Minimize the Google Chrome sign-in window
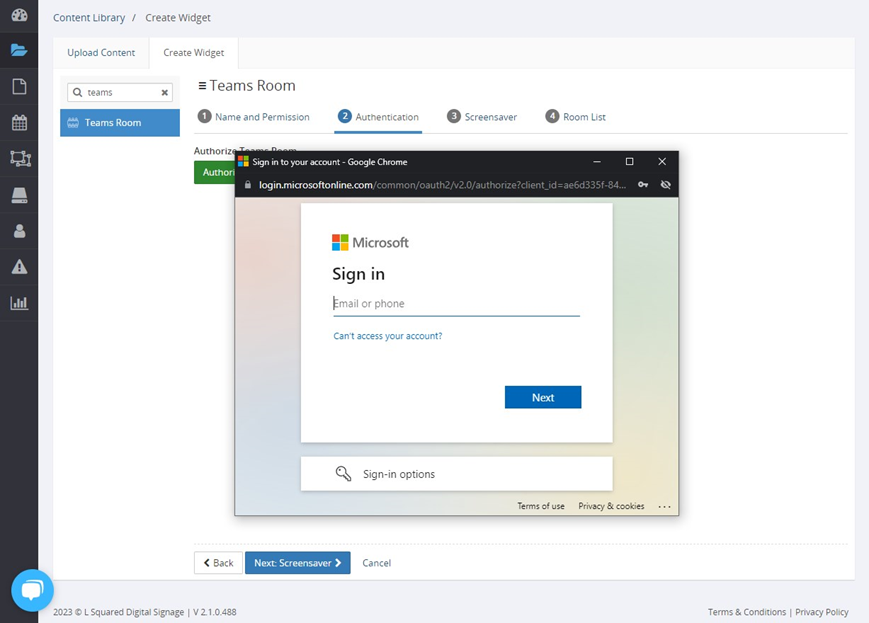The image size is (869, 623). (x=597, y=161)
